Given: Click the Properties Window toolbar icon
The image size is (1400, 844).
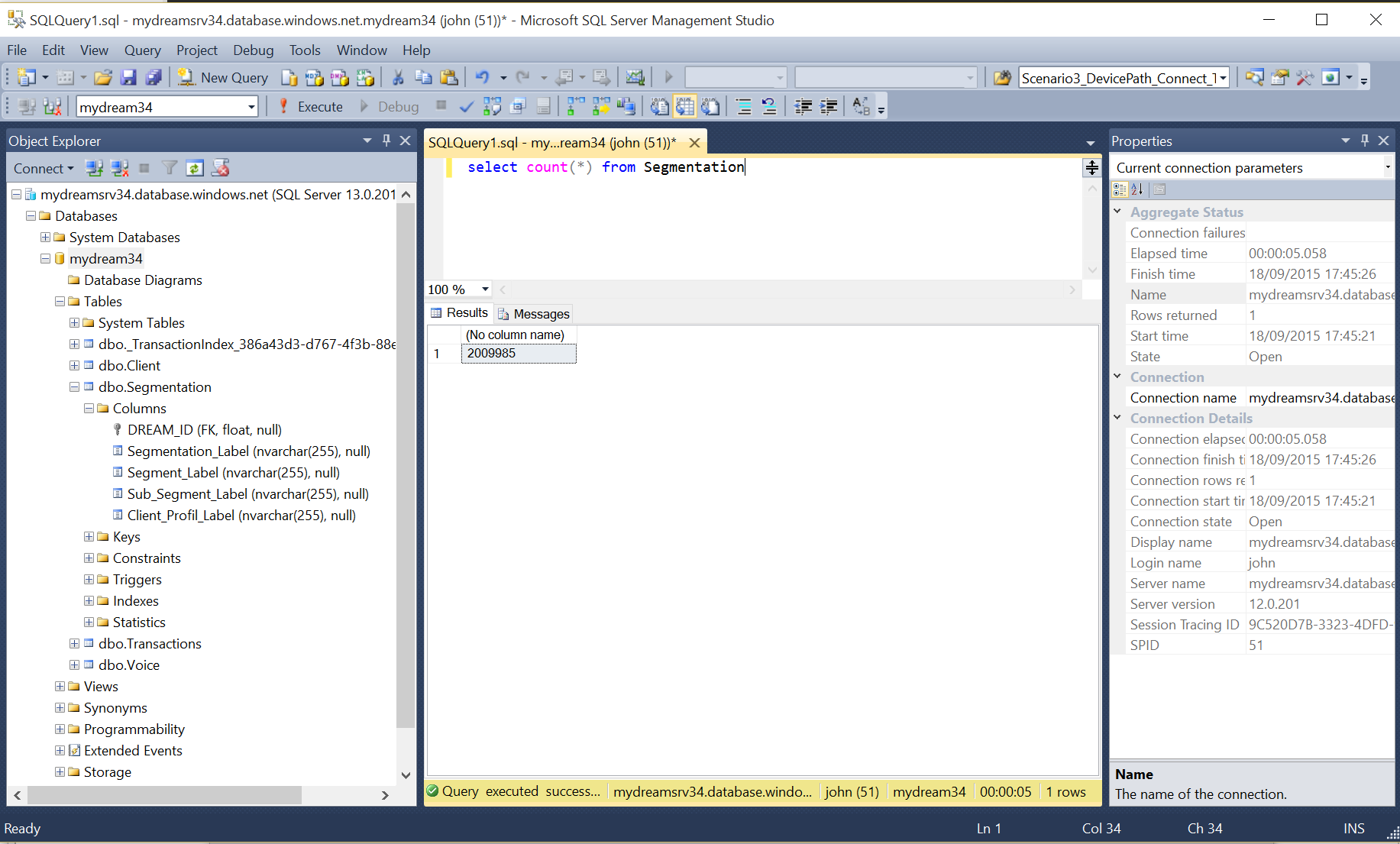Looking at the screenshot, I should pyautogui.click(x=1279, y=77).
